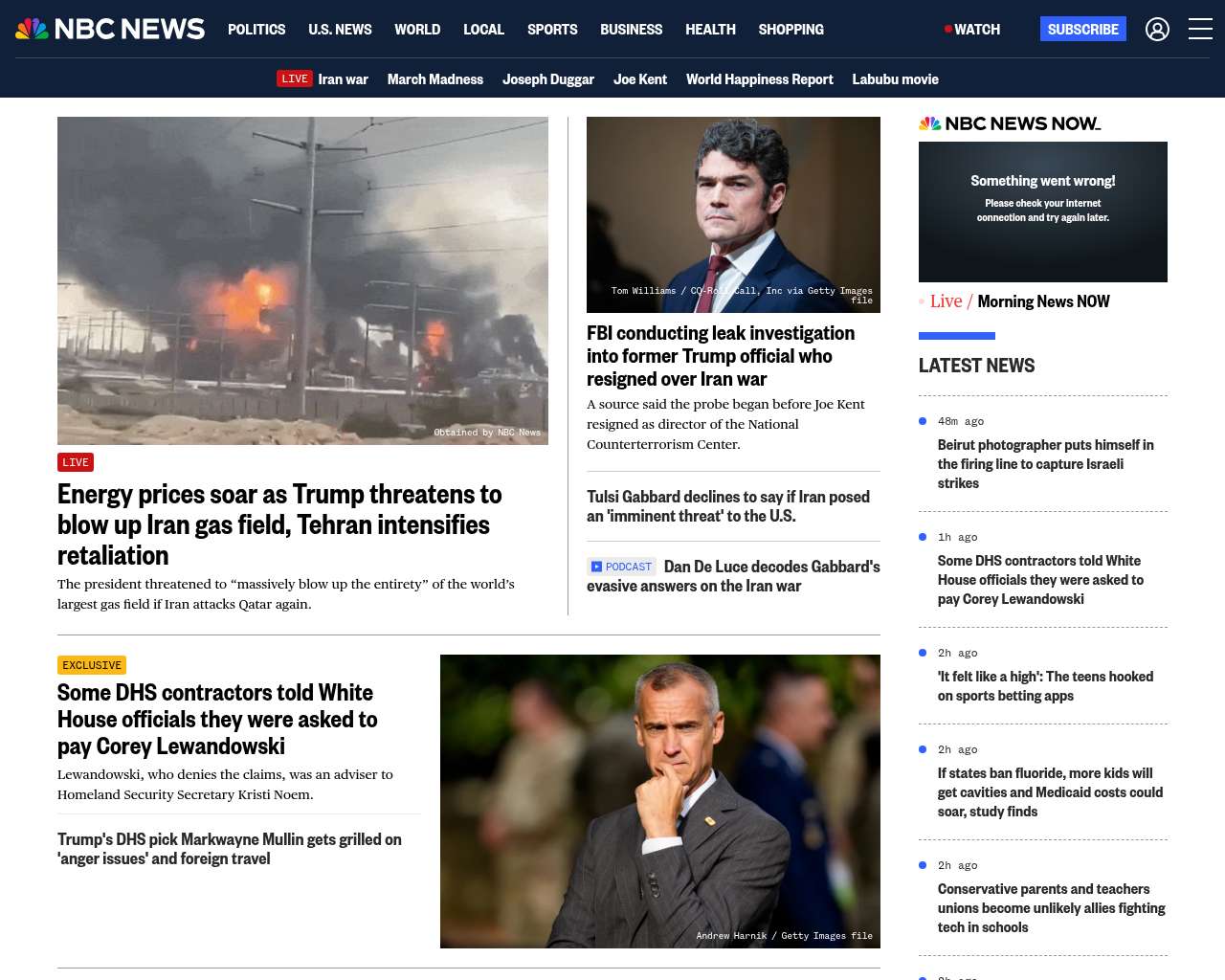Open the conservative parents and teachers unions story
The image size is (1225, 980).
(x=1052, y=908)
